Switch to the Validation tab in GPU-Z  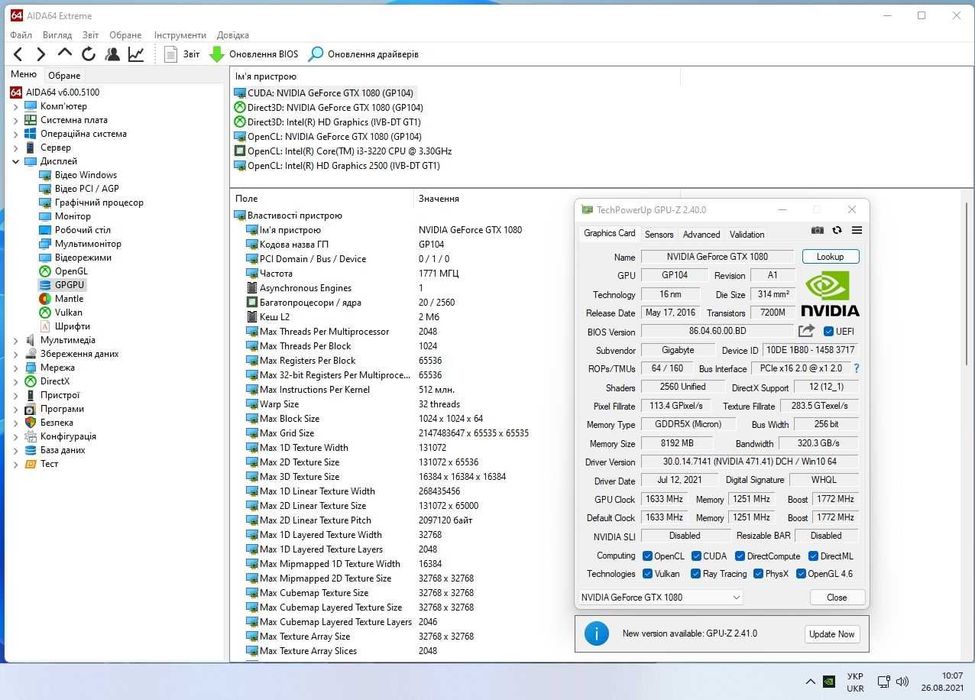tap(747, 234)
